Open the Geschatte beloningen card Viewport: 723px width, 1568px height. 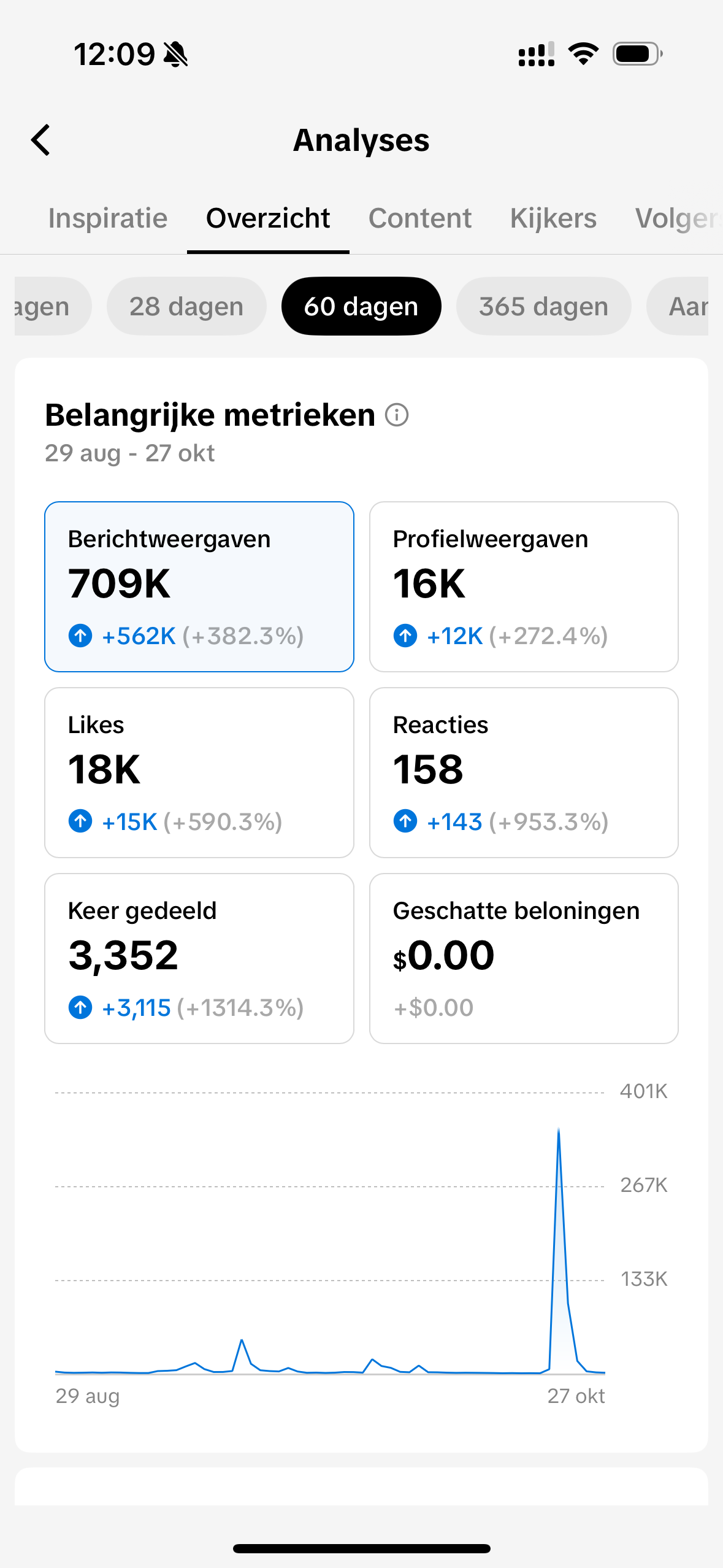(x=524, y=958)
